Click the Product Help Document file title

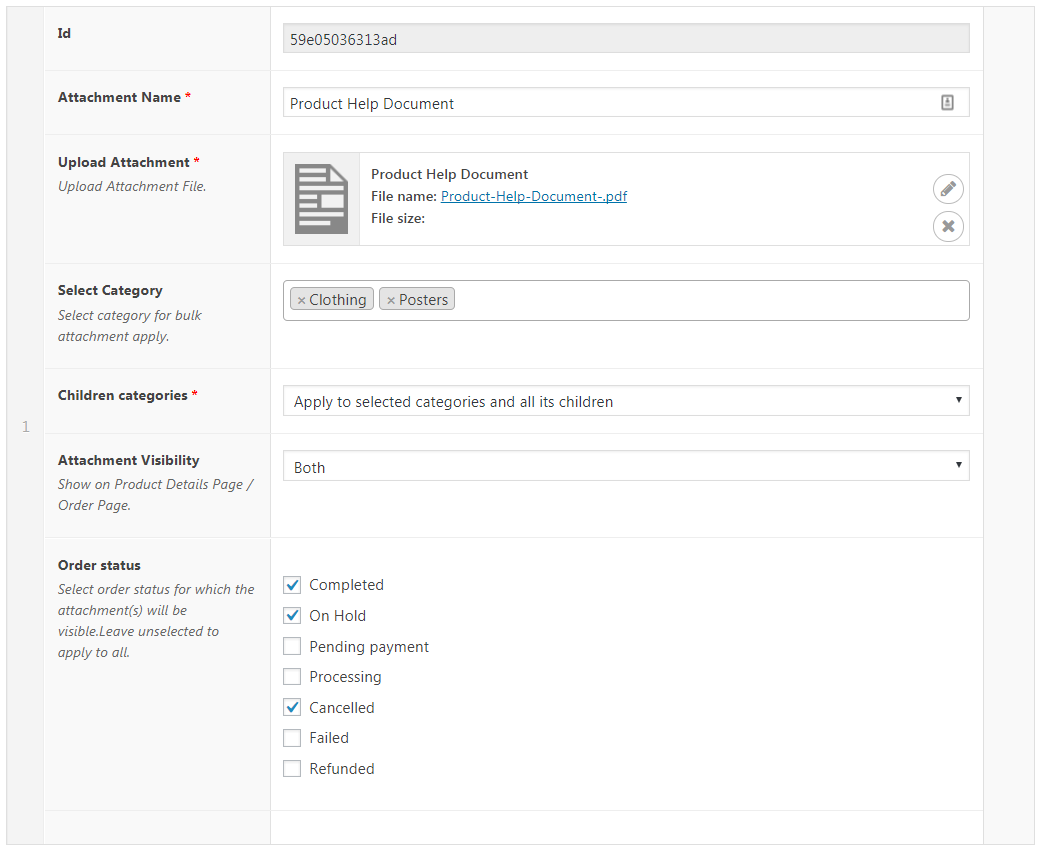coord(450,174)
